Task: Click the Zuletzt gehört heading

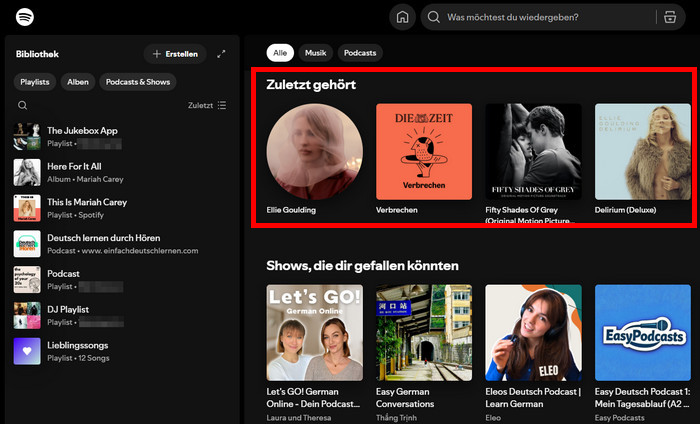Action: (x=311, y=84)
